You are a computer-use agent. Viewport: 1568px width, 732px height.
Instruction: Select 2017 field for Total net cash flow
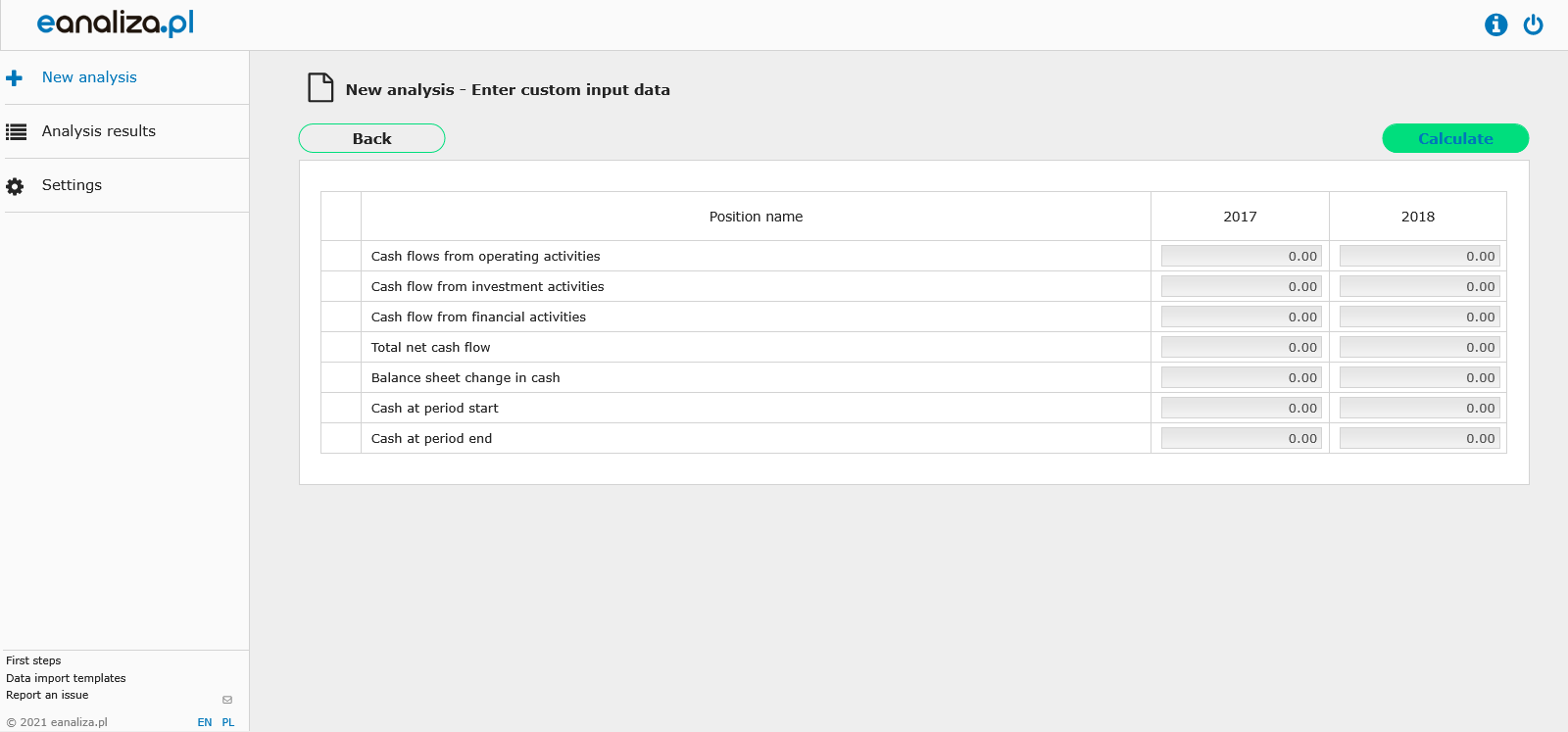pos(1242,347)
